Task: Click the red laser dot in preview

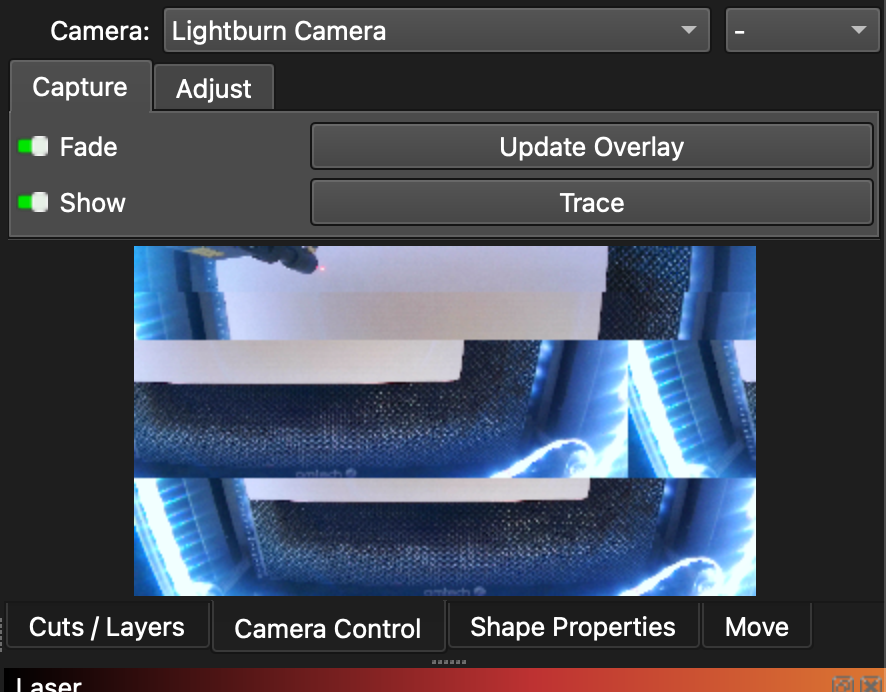Action: click(325, 268)
